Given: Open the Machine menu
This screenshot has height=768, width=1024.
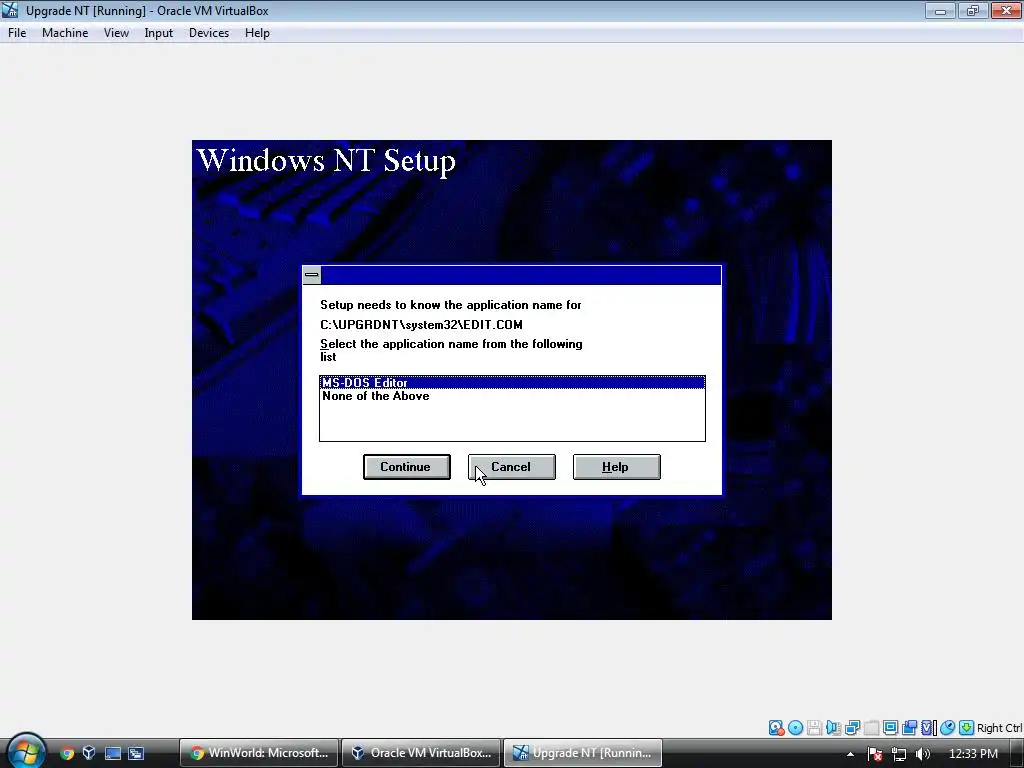Looking at the screenshot, I should pos(65,33).
